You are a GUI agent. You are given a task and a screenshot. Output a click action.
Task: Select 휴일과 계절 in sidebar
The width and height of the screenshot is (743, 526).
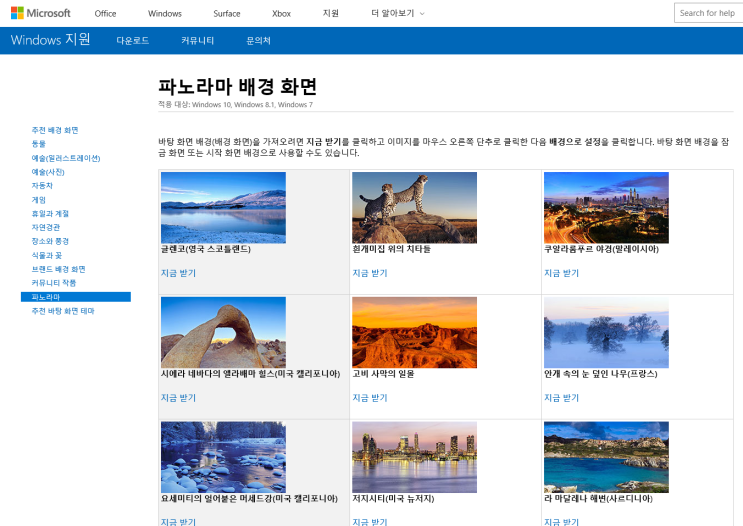click(x=50, y=213)
